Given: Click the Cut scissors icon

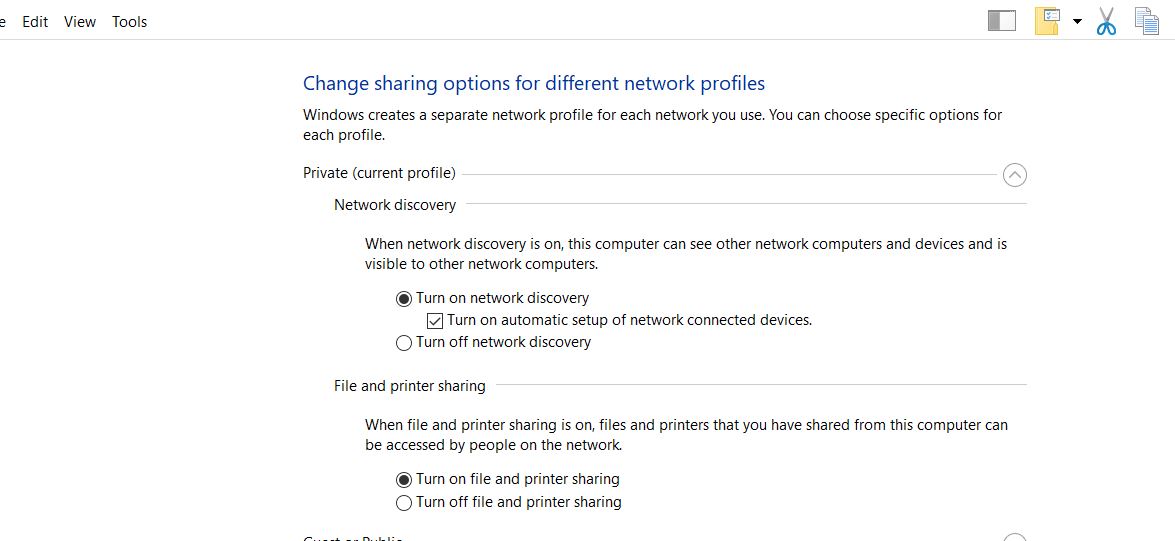Looking at the screenshot, I should point(1106,21).
